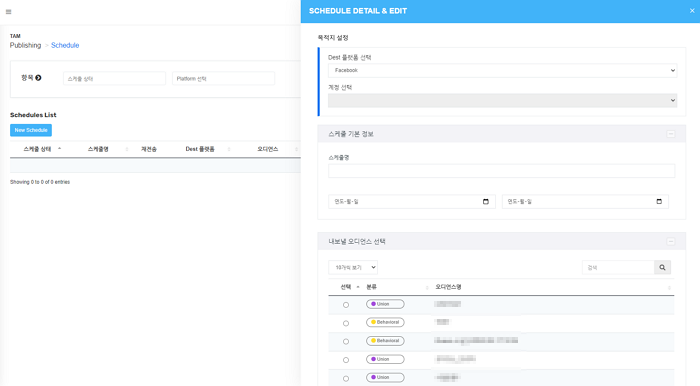Click the Publishing breadcrumb
Screen dimensions: 700x386
[25, 45]
